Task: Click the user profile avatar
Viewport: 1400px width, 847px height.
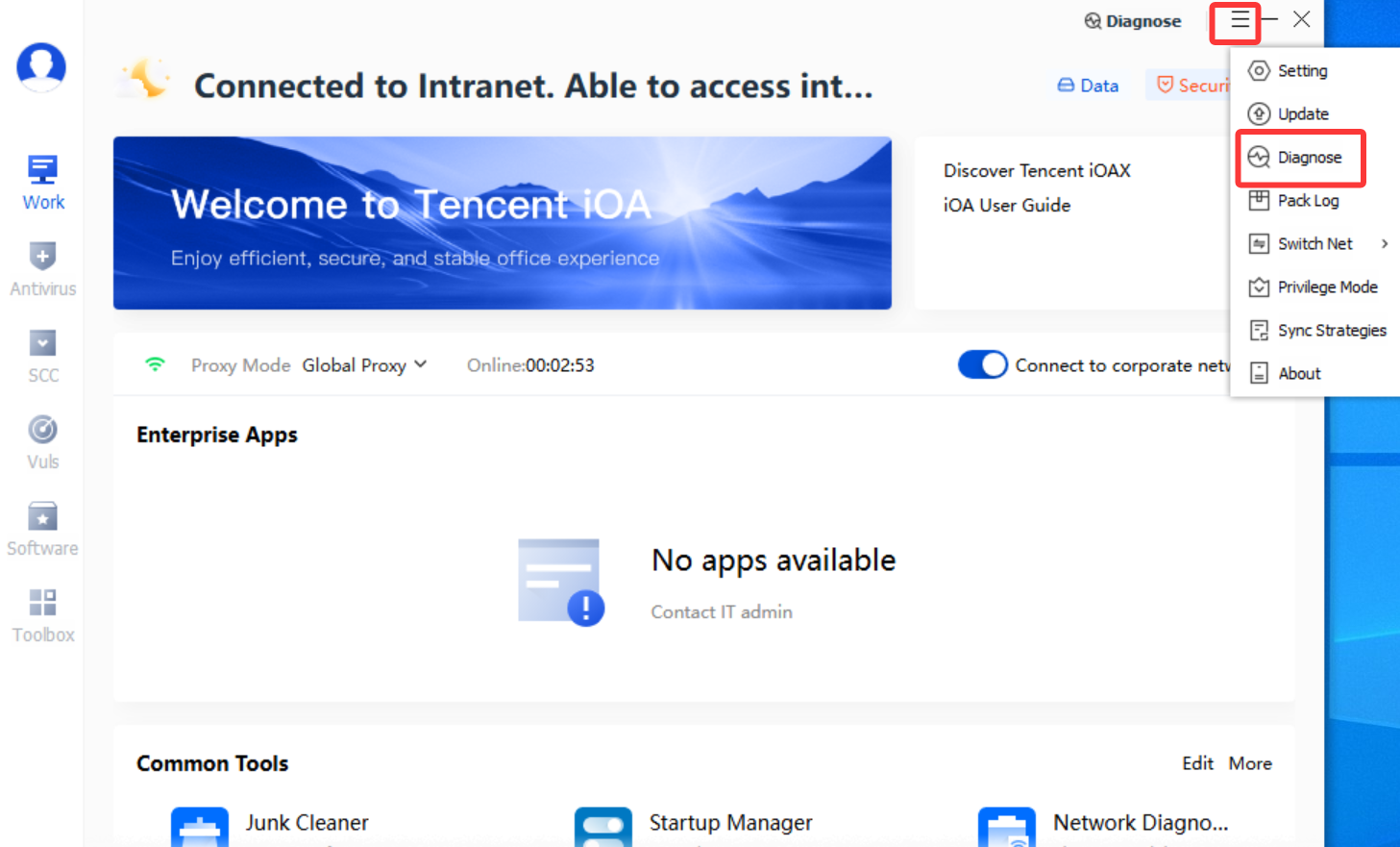Action: tap(41, 67)
